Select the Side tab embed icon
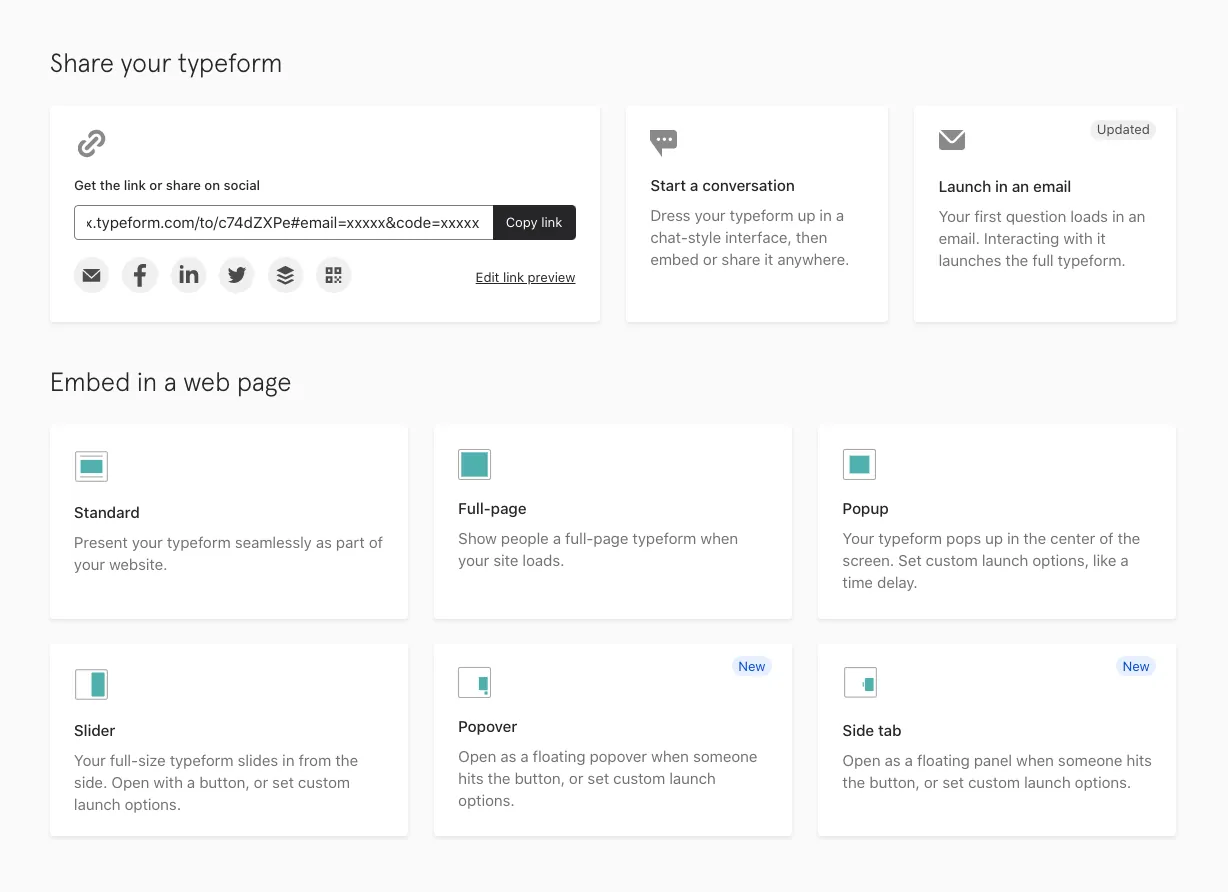Viewport: 1228px width, 892px height. point(860,682)
